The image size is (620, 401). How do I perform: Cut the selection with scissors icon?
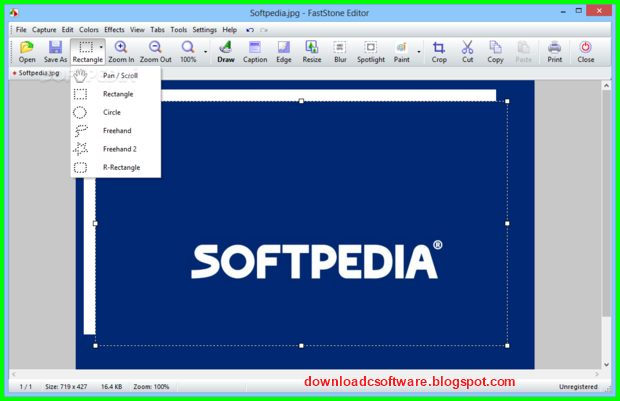[468, 52]
